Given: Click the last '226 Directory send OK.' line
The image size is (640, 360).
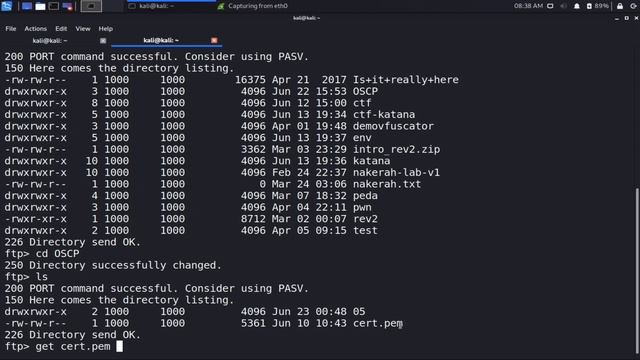Looking at the screenshot, I should click(72, 335).
